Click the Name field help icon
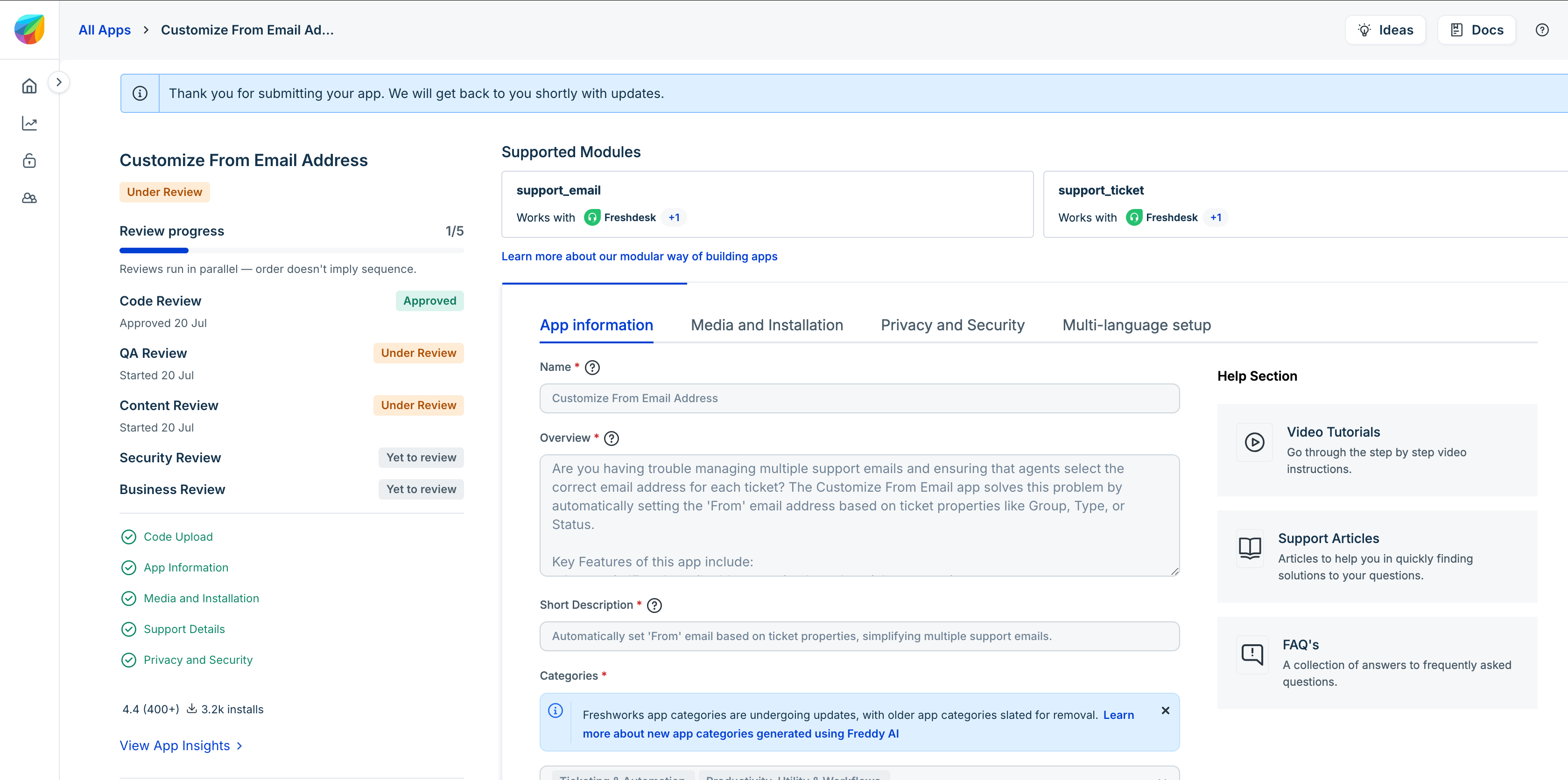 click(x=591, y=368)
